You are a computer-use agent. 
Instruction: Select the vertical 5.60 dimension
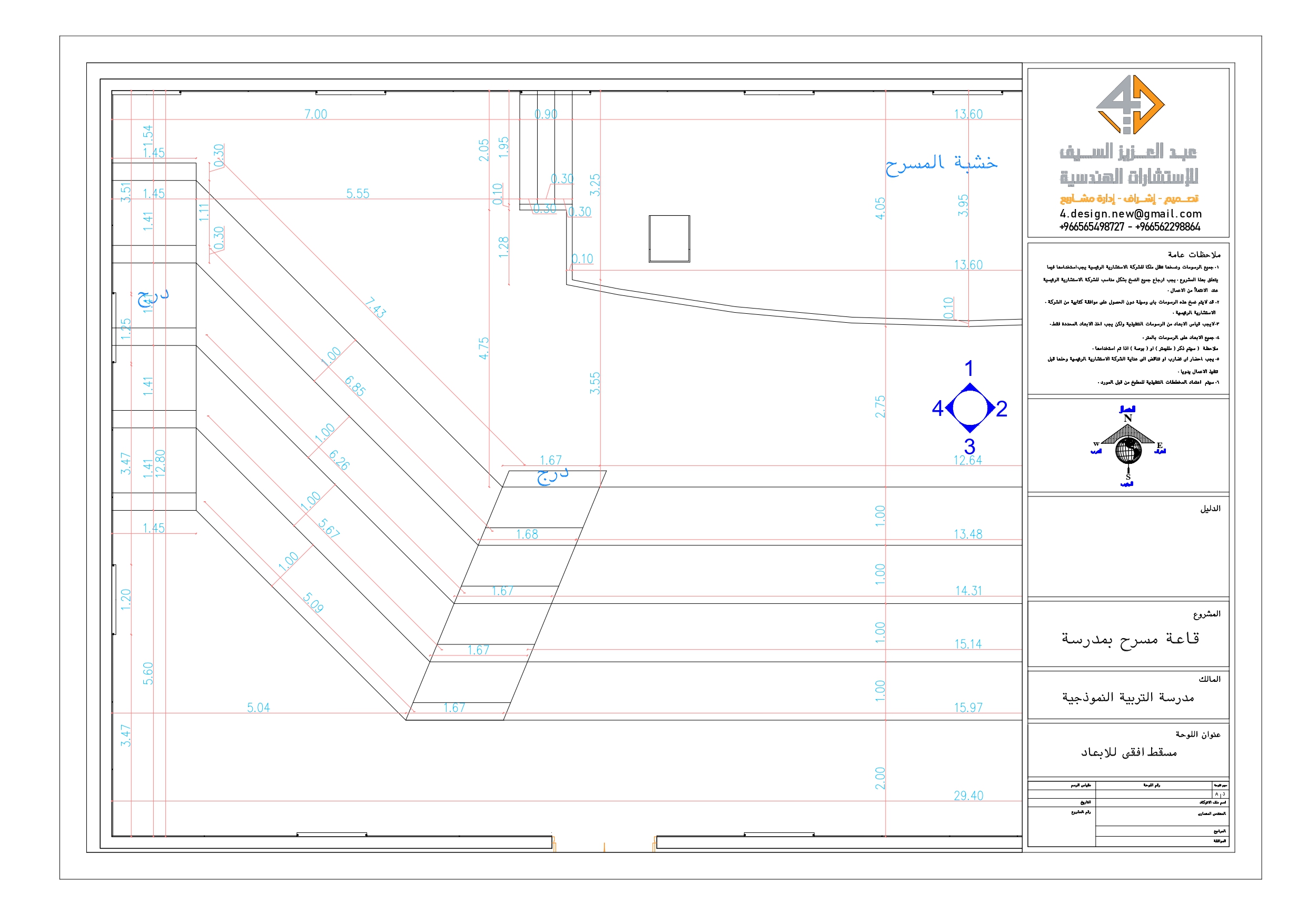[x=148, y=673]
